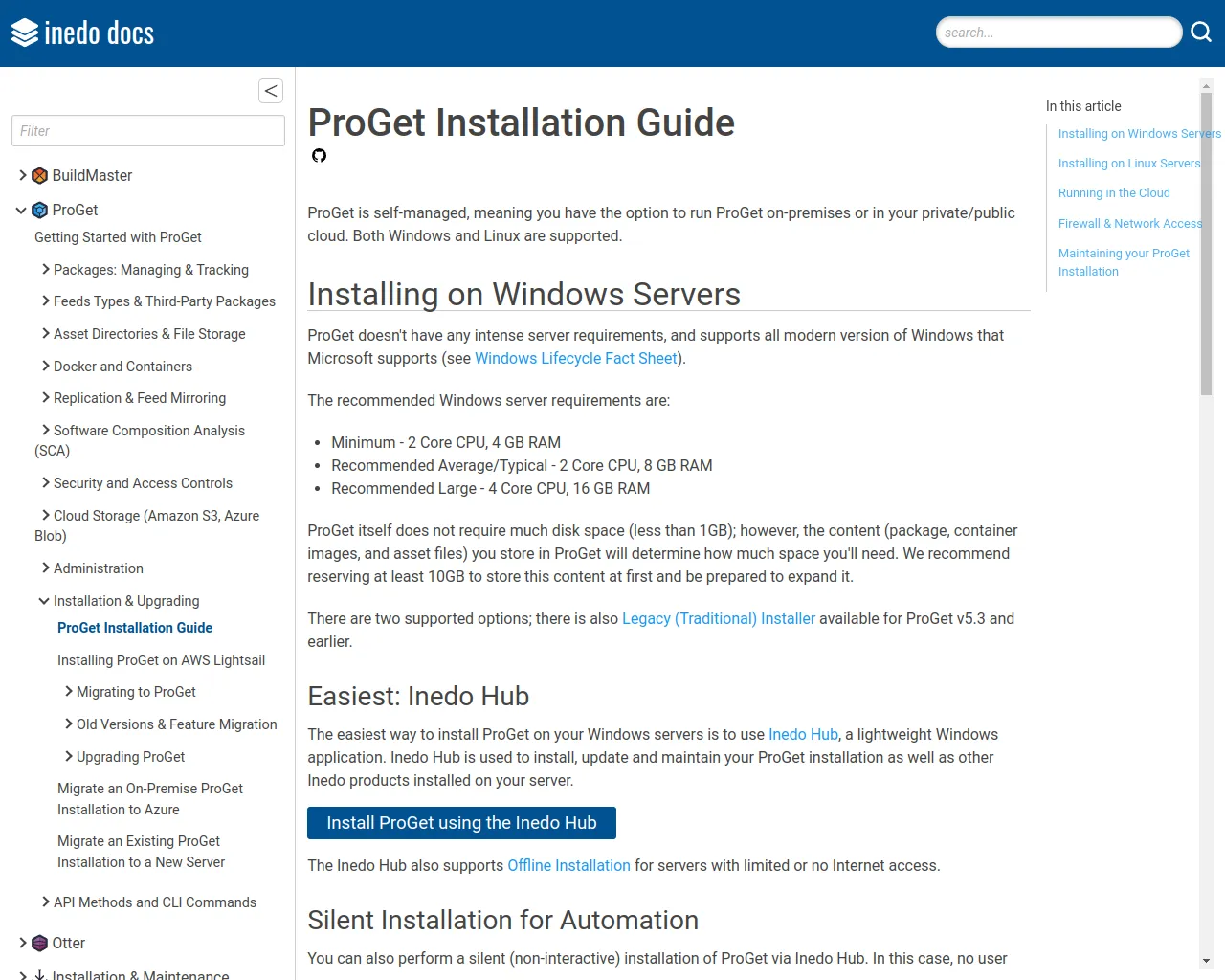Expand Security and Access Controls
Image resolution: width=1225 pixels, height=980 pixels.
coord(46,483)
